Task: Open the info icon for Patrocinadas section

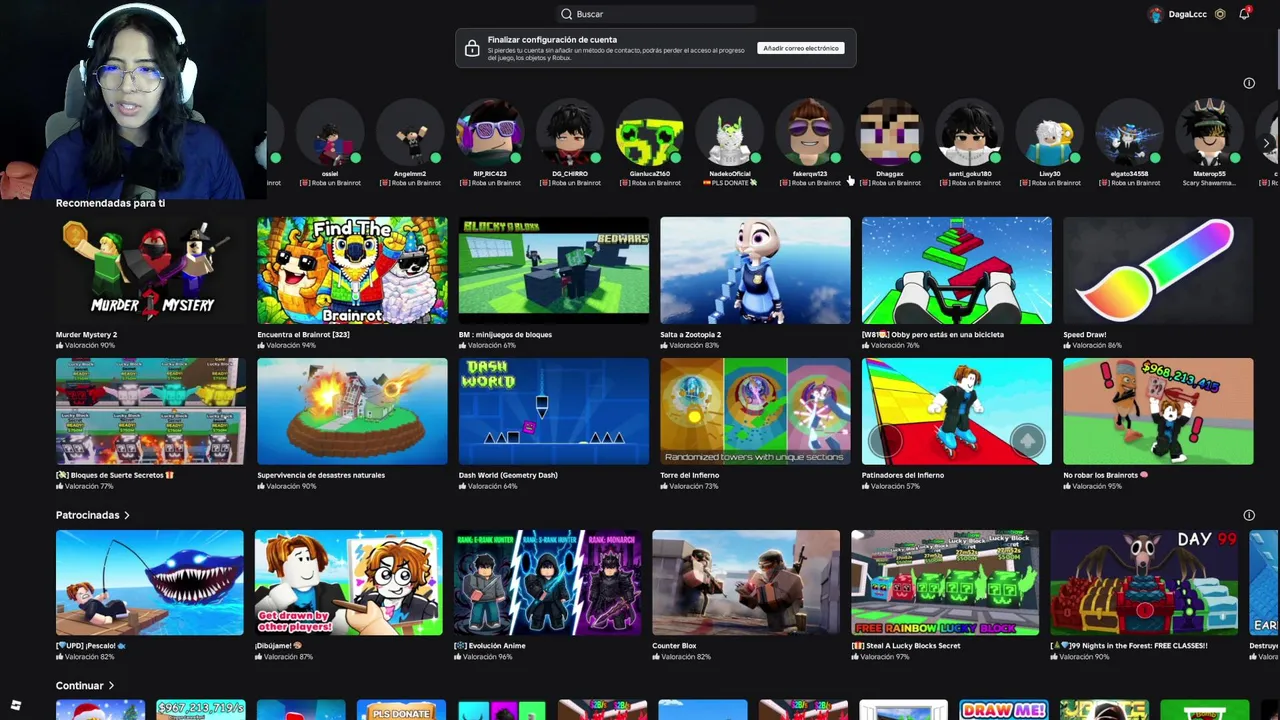Action: (1249, 515)
